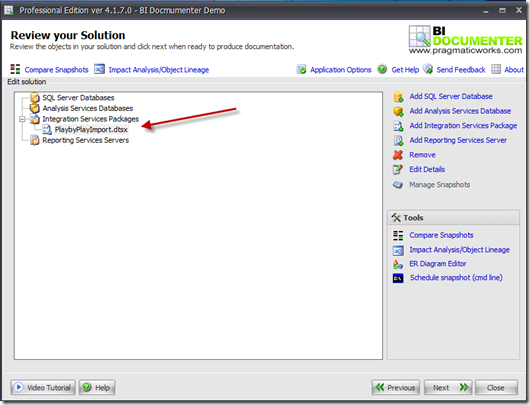Click Add Integration Services Package icon
This screenshot has height=405, width=530.
point(398,126)
